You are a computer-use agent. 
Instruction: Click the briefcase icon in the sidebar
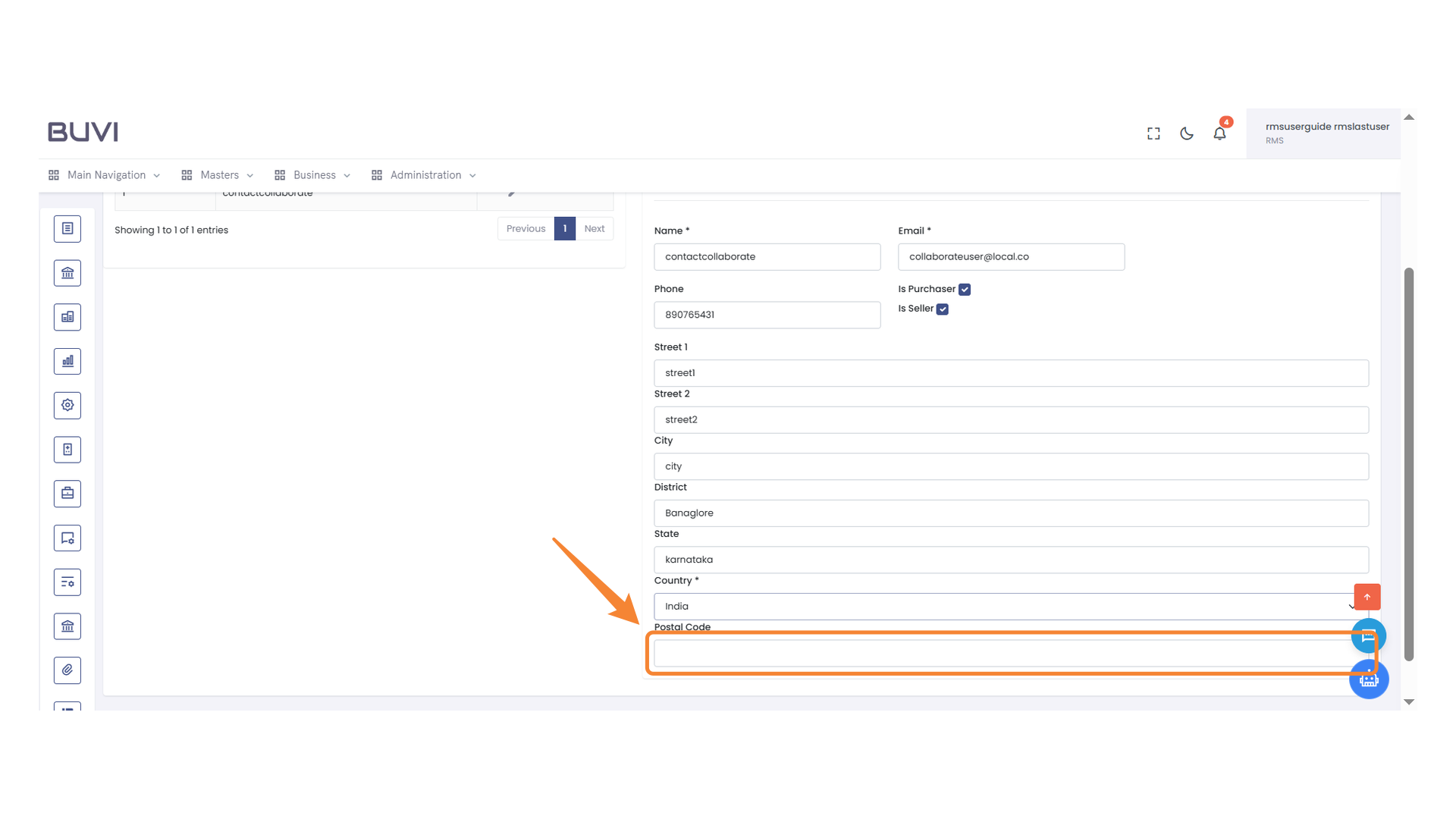pyautogui.click(x=67, y=493)
